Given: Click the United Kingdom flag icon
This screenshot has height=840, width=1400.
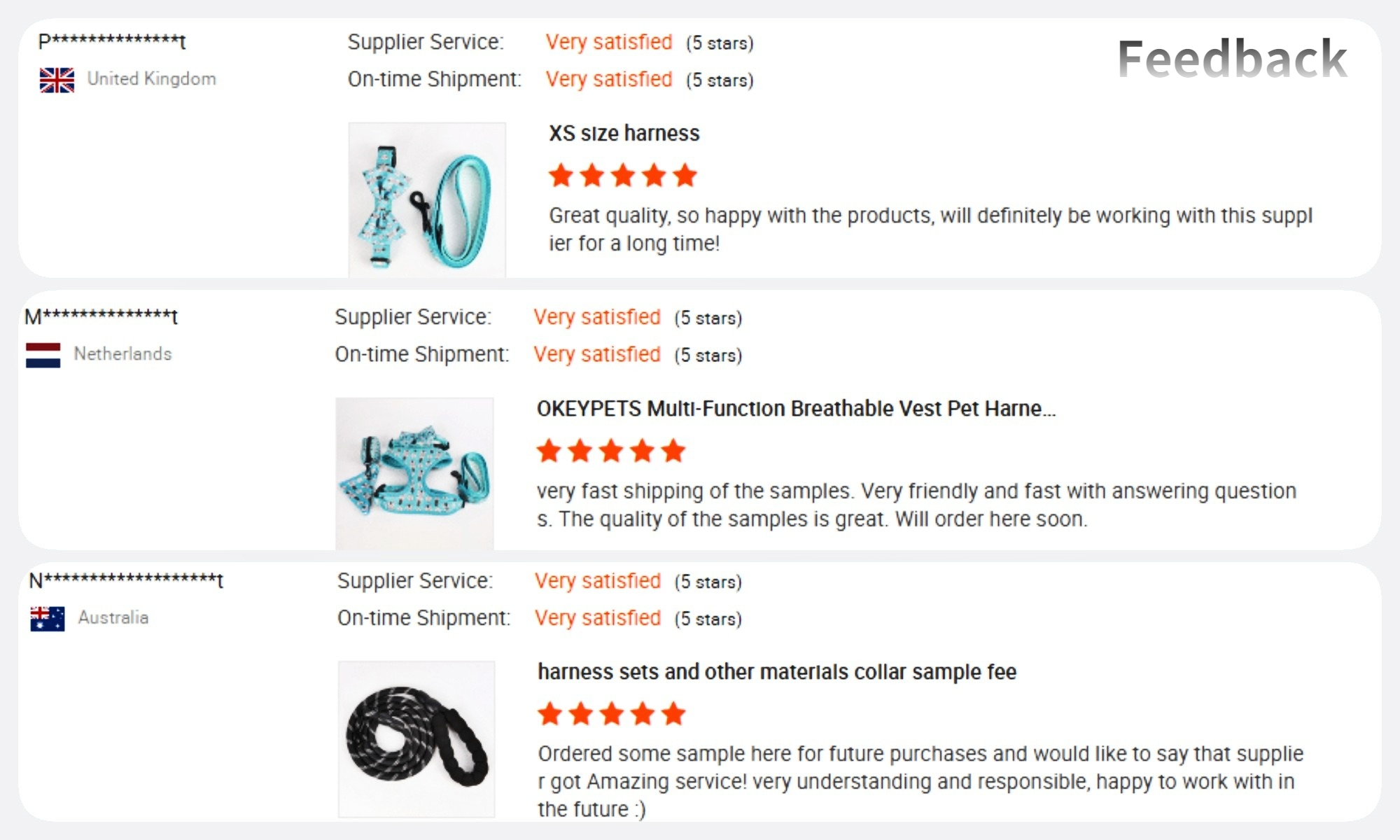Looking at the screenshot, I should click(57, 80).
